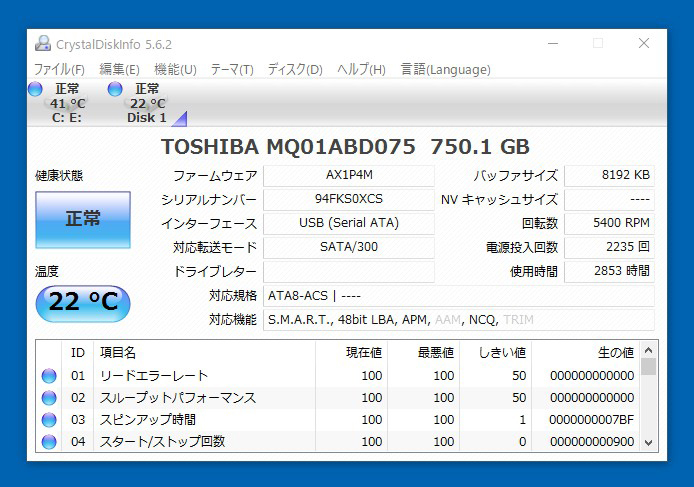
Task: Open the ファイル(F) menu
Action: (x=59, y=69)
